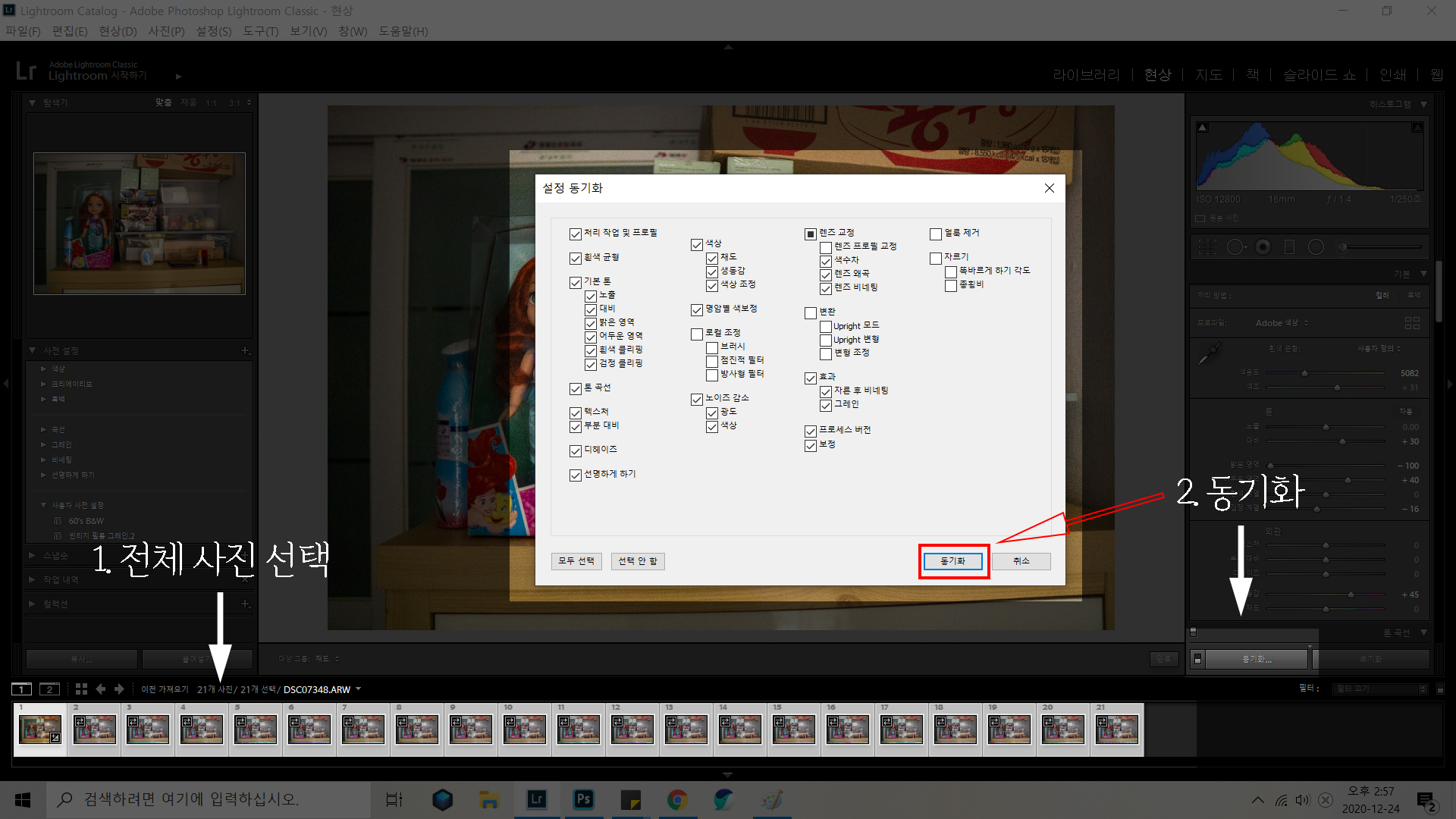Collapse the 탐색기 panel triangle

[x=33, y=102]
